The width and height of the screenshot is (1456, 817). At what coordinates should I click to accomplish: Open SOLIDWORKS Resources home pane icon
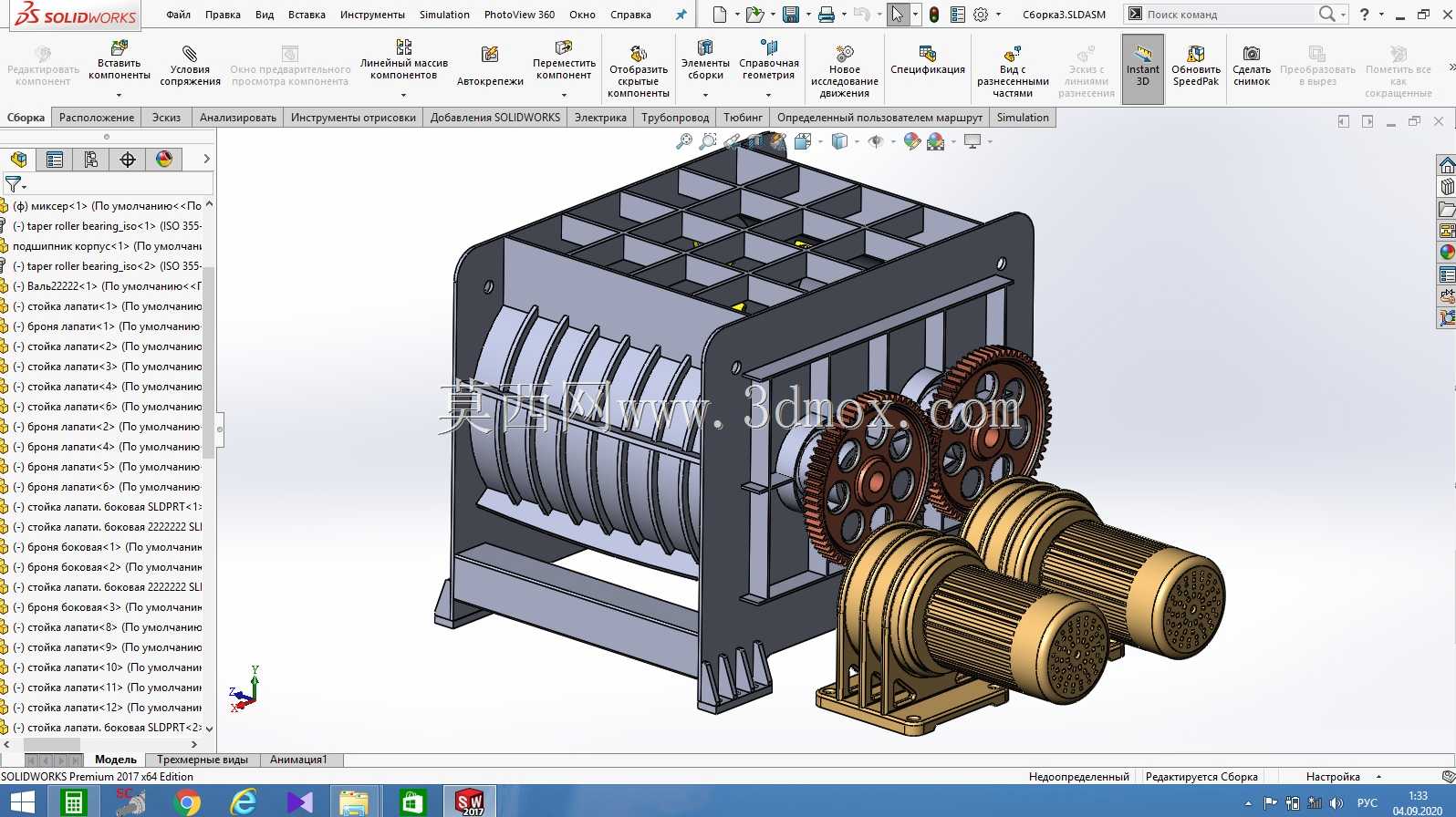click(1447, 165)
